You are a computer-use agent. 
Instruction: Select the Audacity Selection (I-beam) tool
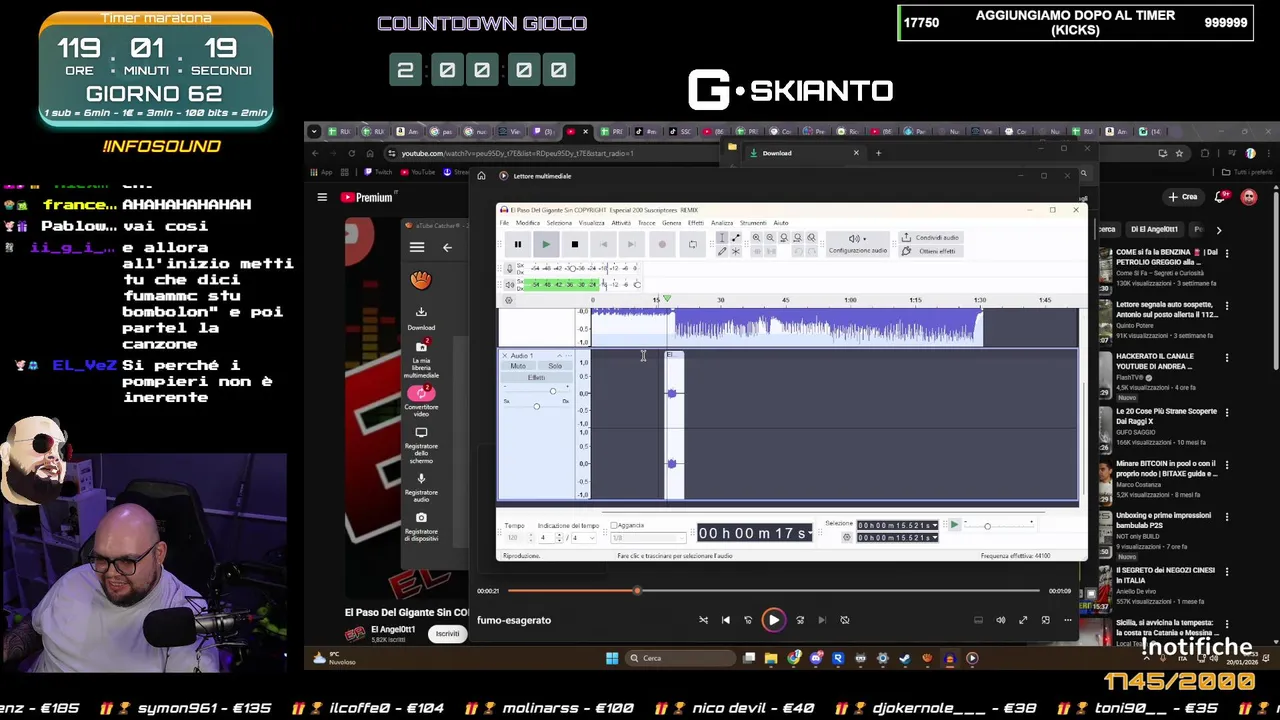point(722,238)
